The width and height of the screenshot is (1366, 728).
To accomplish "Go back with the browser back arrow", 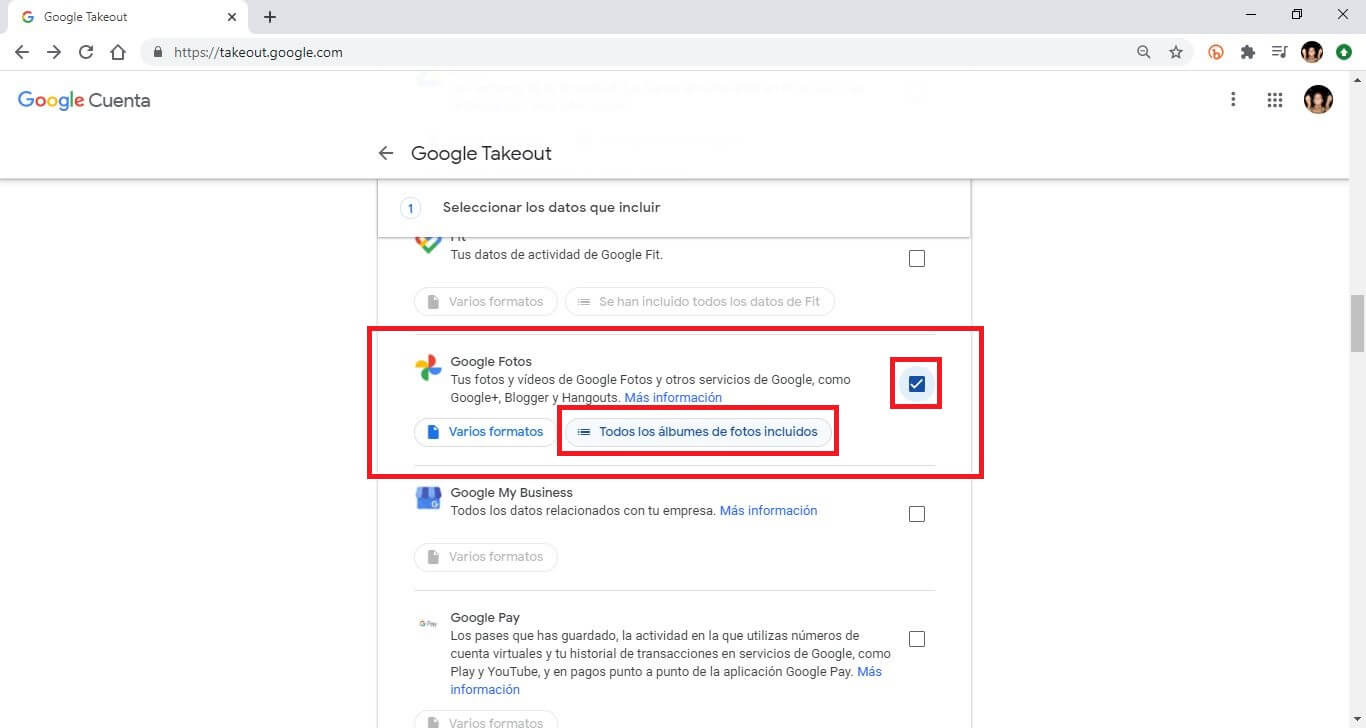I will [x=22, y=52].
